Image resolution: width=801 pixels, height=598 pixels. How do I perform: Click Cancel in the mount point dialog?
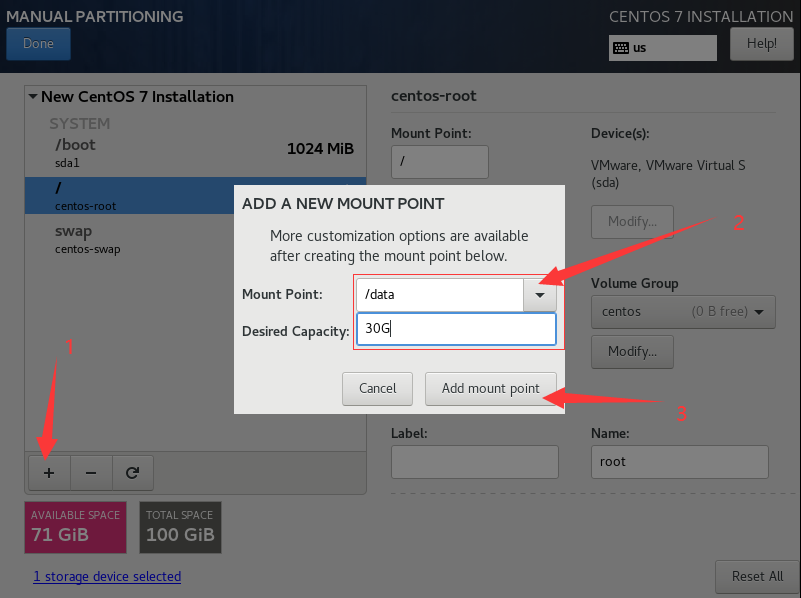378,389
